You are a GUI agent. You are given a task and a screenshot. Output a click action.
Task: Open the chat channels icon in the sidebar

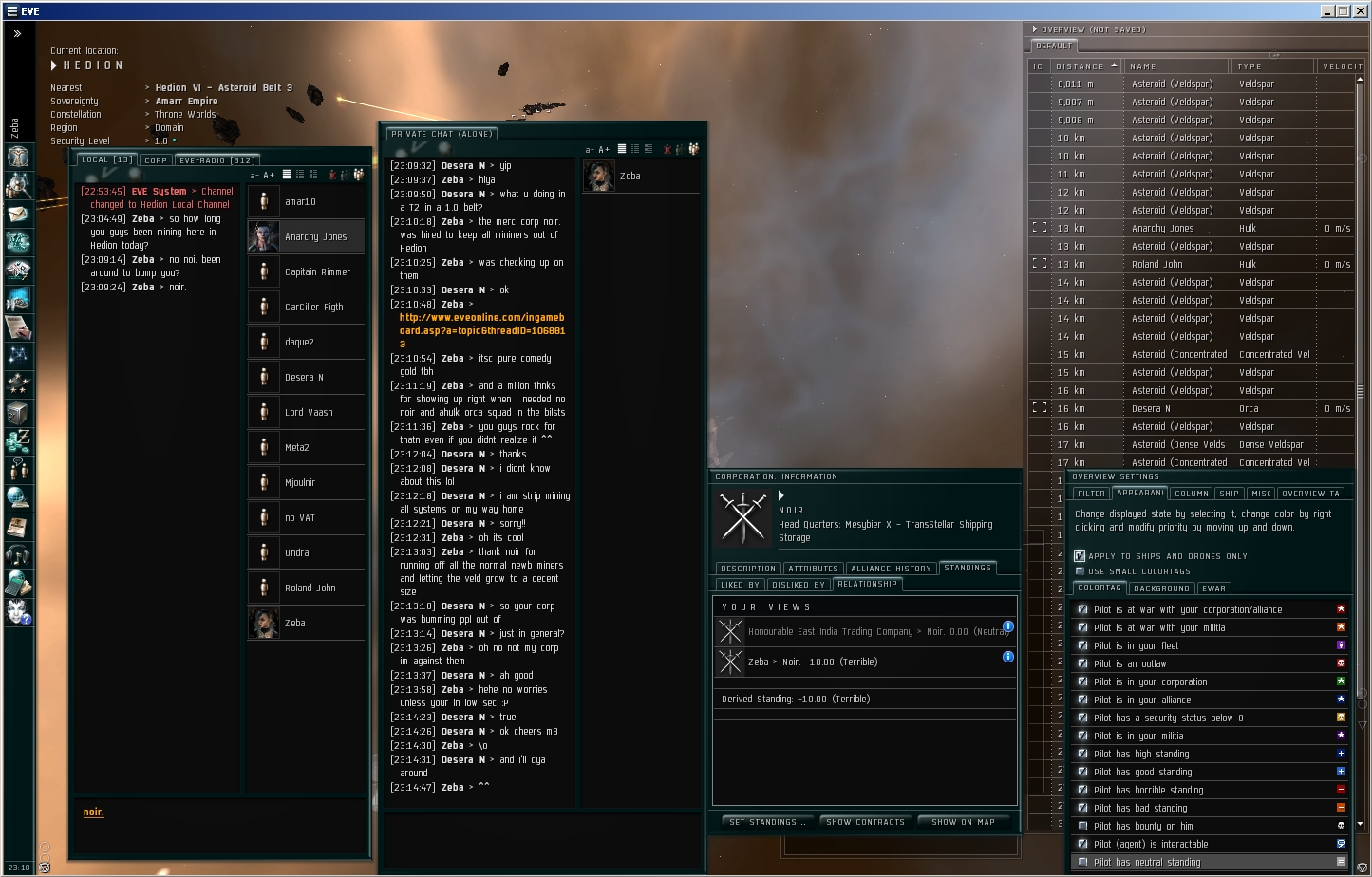coord(18,470)
